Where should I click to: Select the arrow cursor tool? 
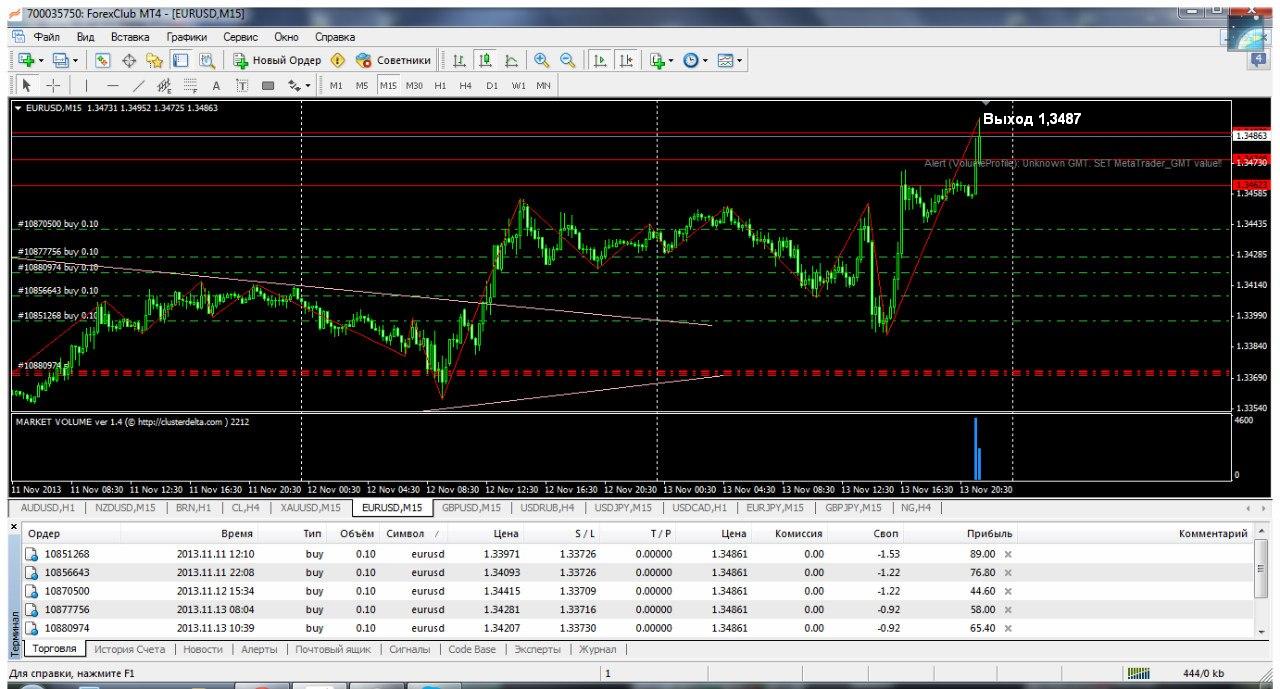[x=27, y=85]
